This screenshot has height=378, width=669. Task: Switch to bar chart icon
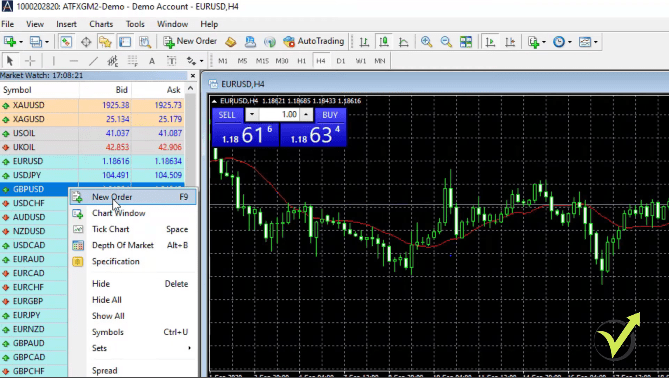[364, 41]
